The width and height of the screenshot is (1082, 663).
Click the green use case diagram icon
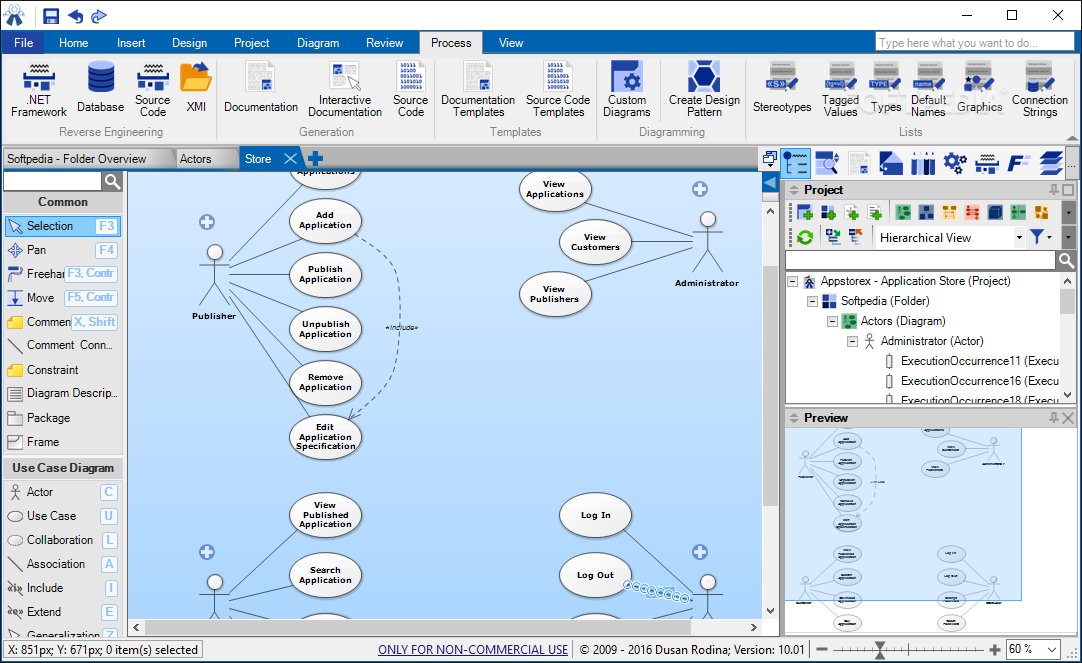pos(903,212)
